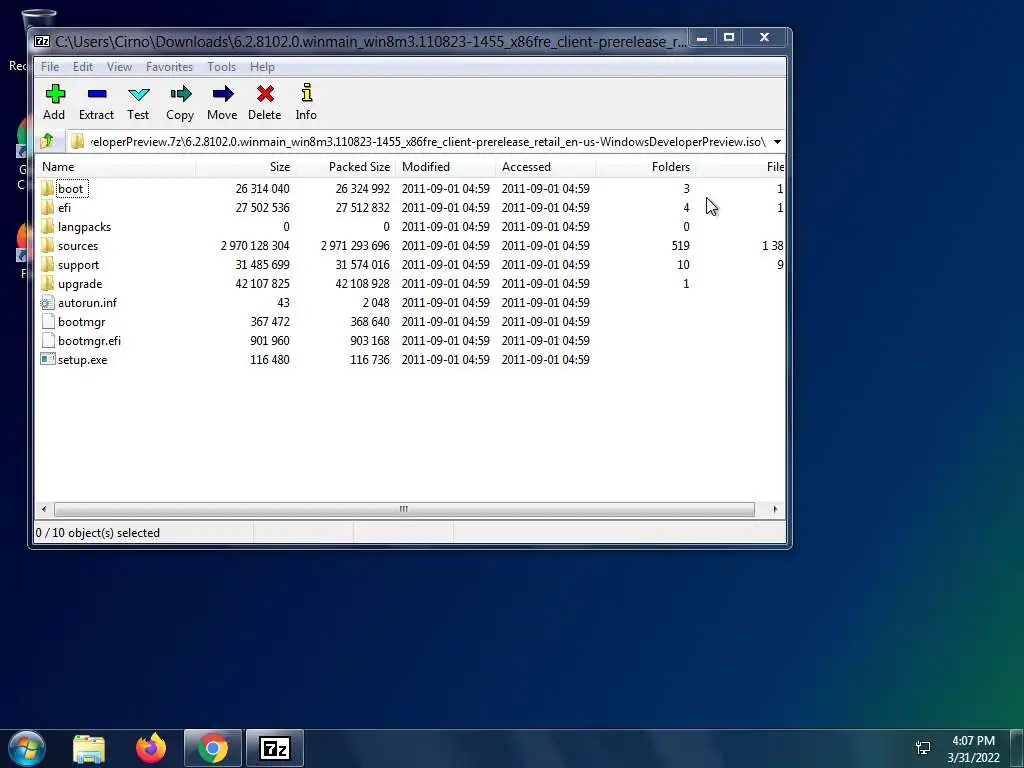Click the support folder icon
The image size is (1024, 768).
(47, 264)
